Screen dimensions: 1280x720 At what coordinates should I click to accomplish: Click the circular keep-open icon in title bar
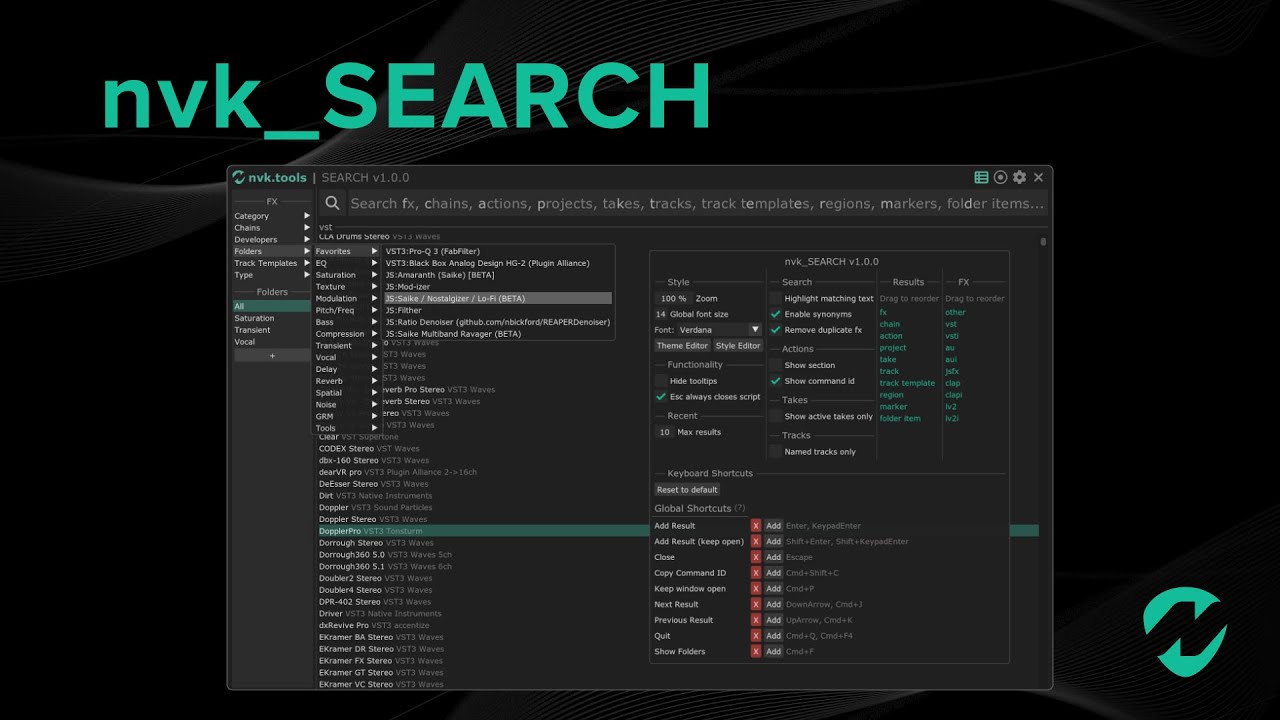1000,177
